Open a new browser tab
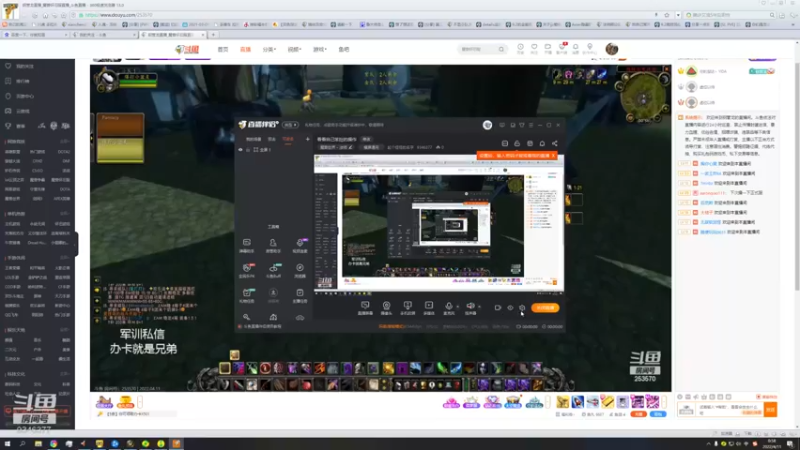 point(213,35)
